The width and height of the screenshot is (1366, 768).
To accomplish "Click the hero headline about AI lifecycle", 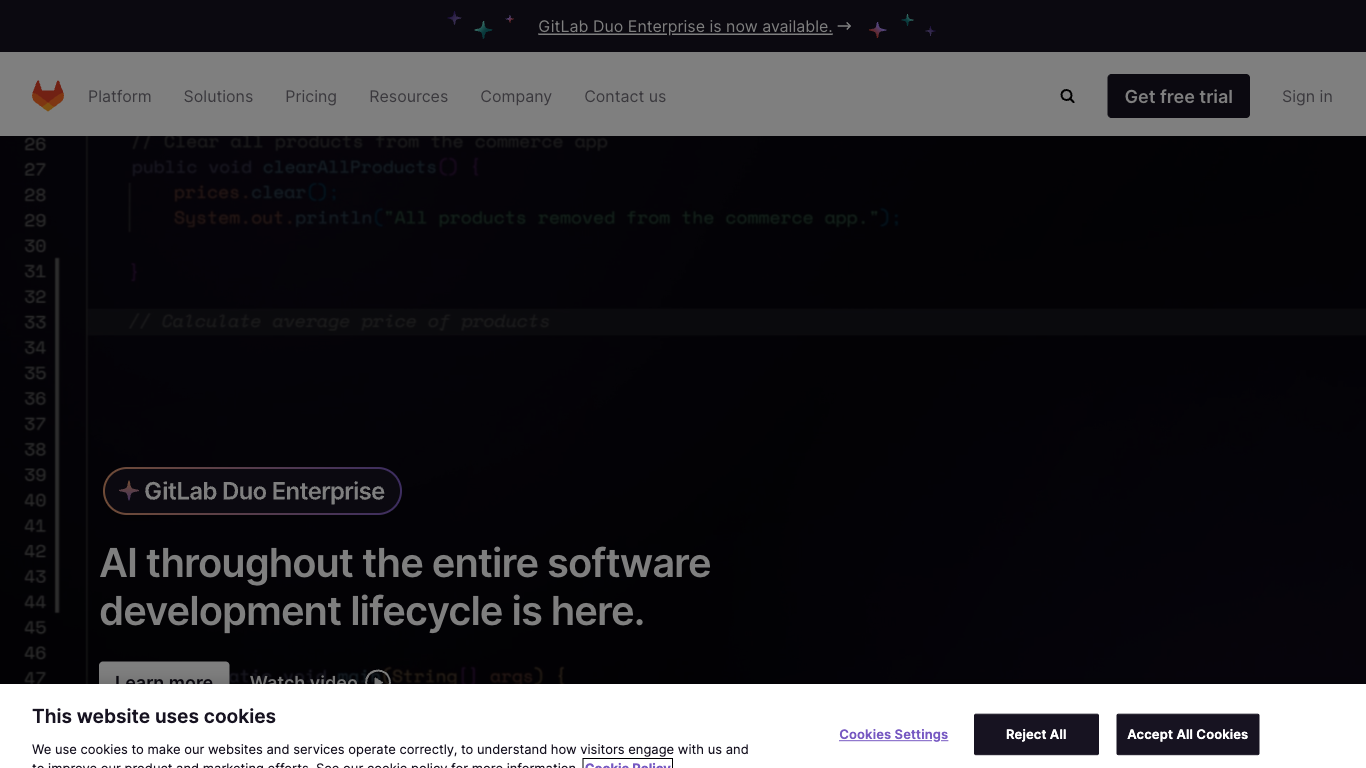I will [x=405, y=587].
